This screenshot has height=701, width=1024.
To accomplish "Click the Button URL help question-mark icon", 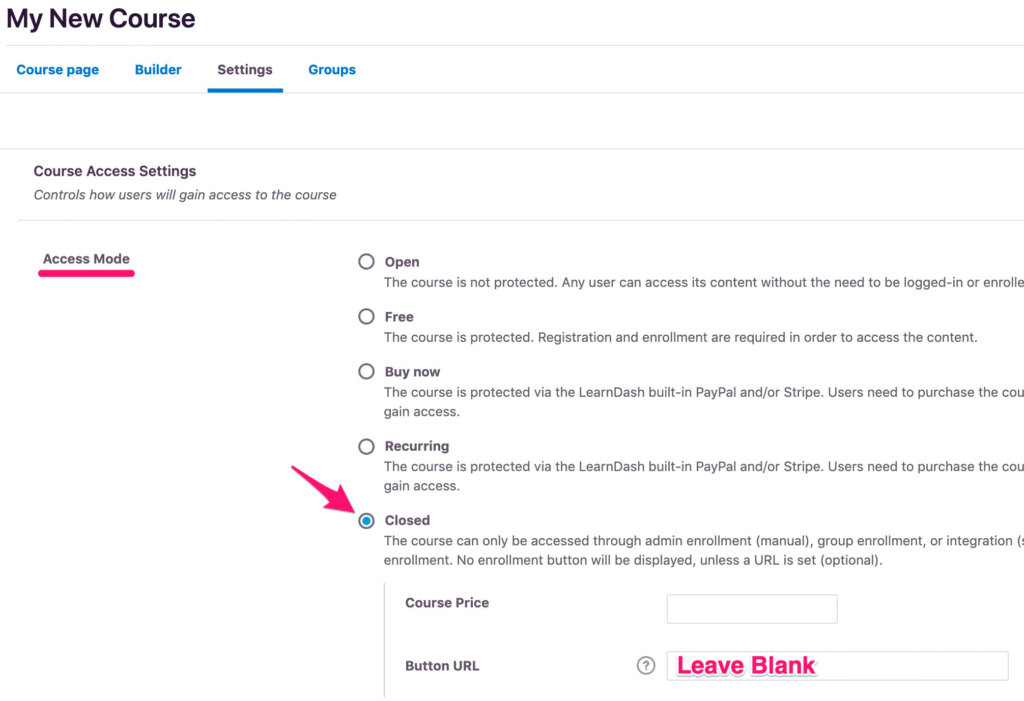I will pyautogui.click(x=646, y=666).
